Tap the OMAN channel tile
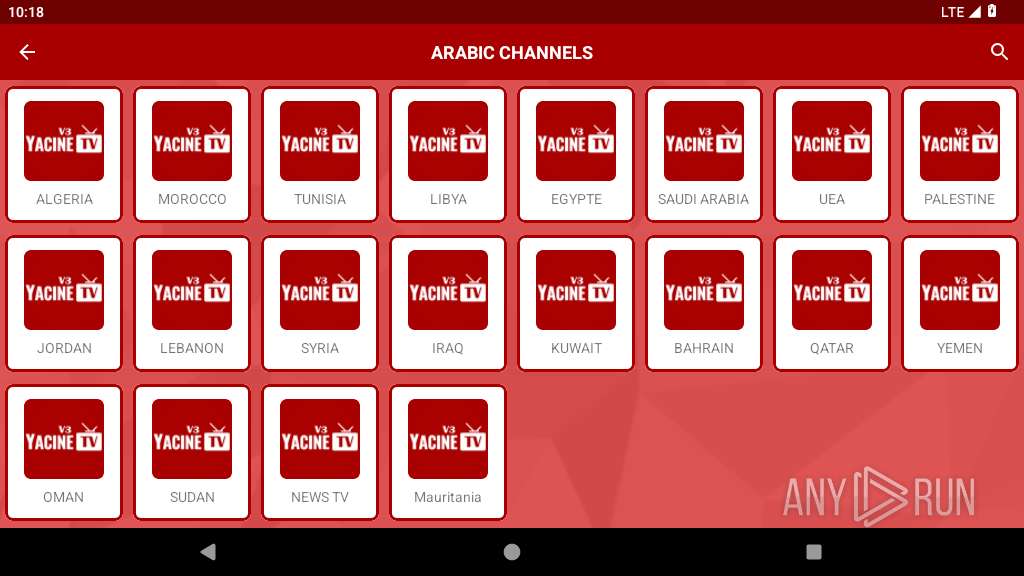This screenshot has height=576, width=1024. coord(64,453)
